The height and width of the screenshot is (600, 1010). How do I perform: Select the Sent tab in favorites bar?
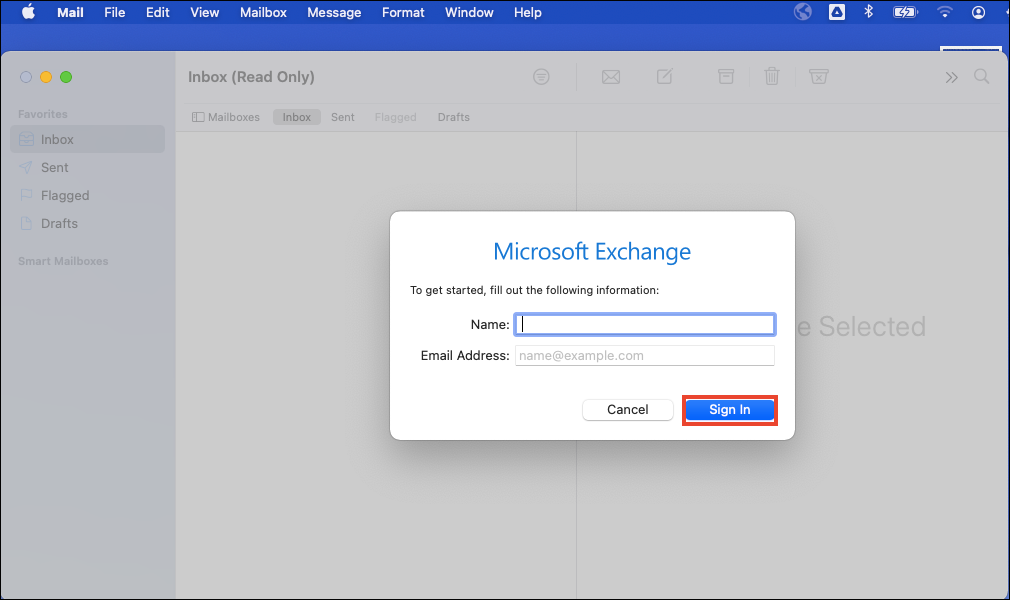[x=343, y=117]
